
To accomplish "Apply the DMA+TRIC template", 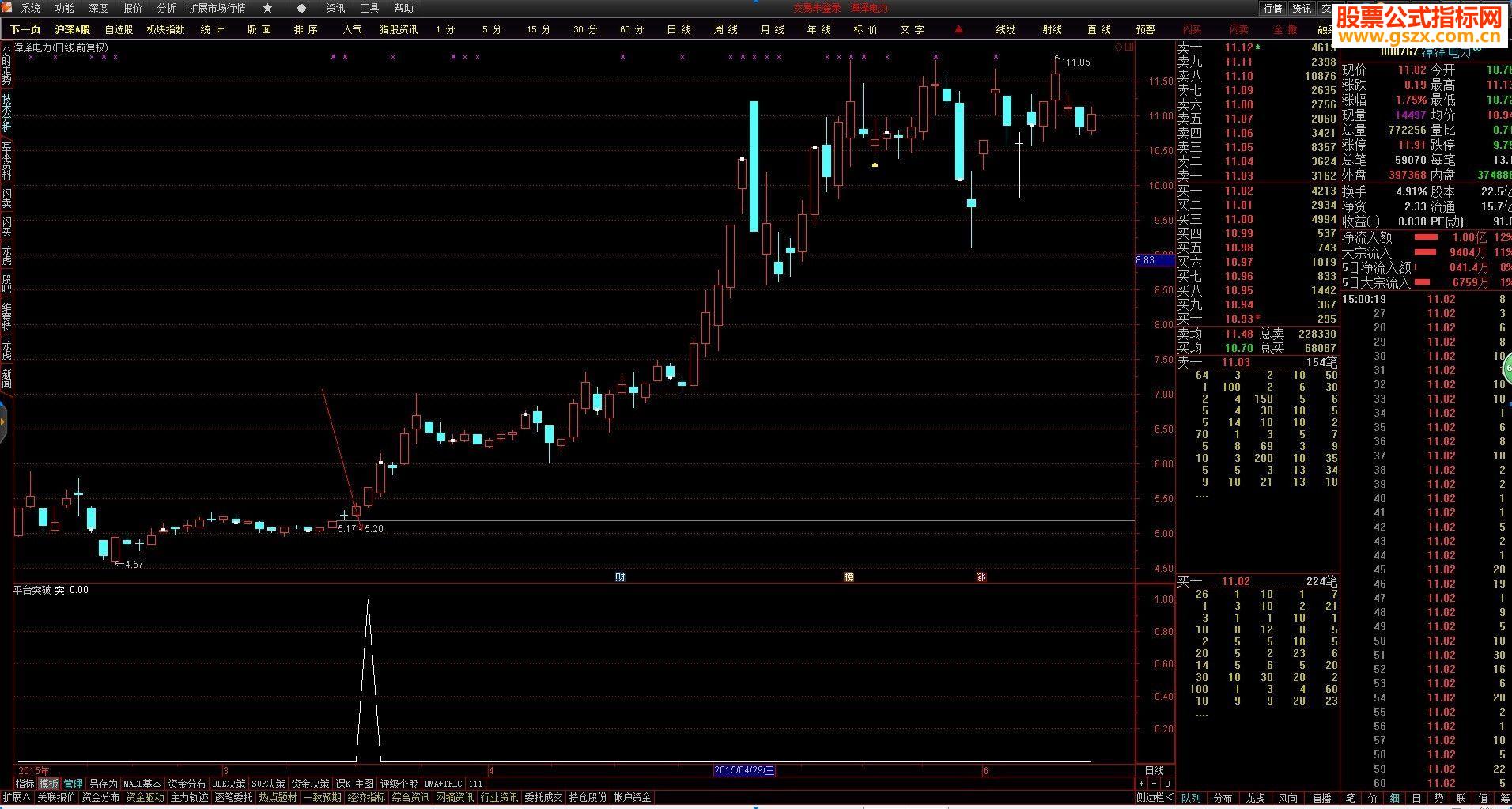I will (443, 784).
